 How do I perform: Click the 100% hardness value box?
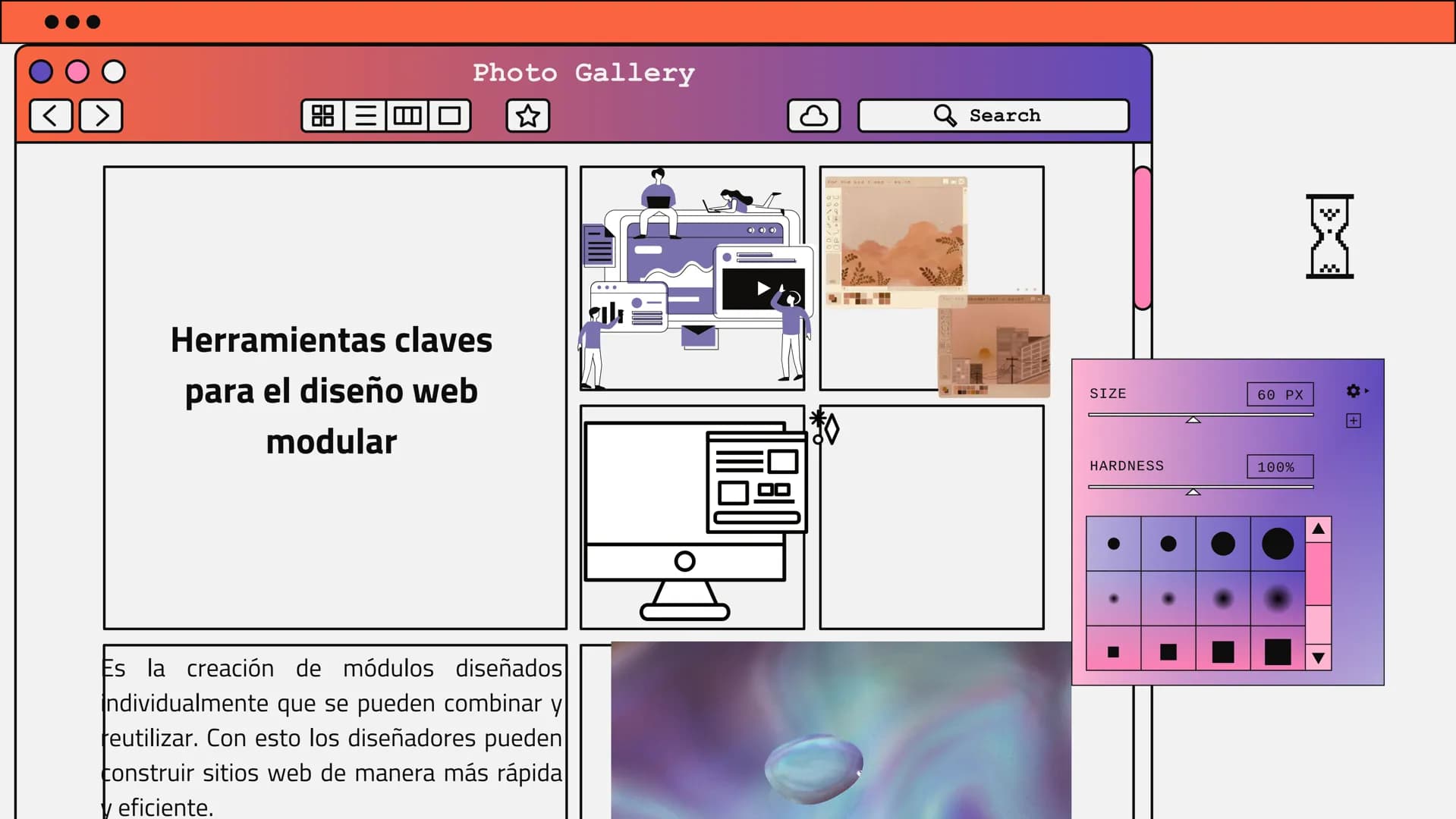coord(1280,466)
